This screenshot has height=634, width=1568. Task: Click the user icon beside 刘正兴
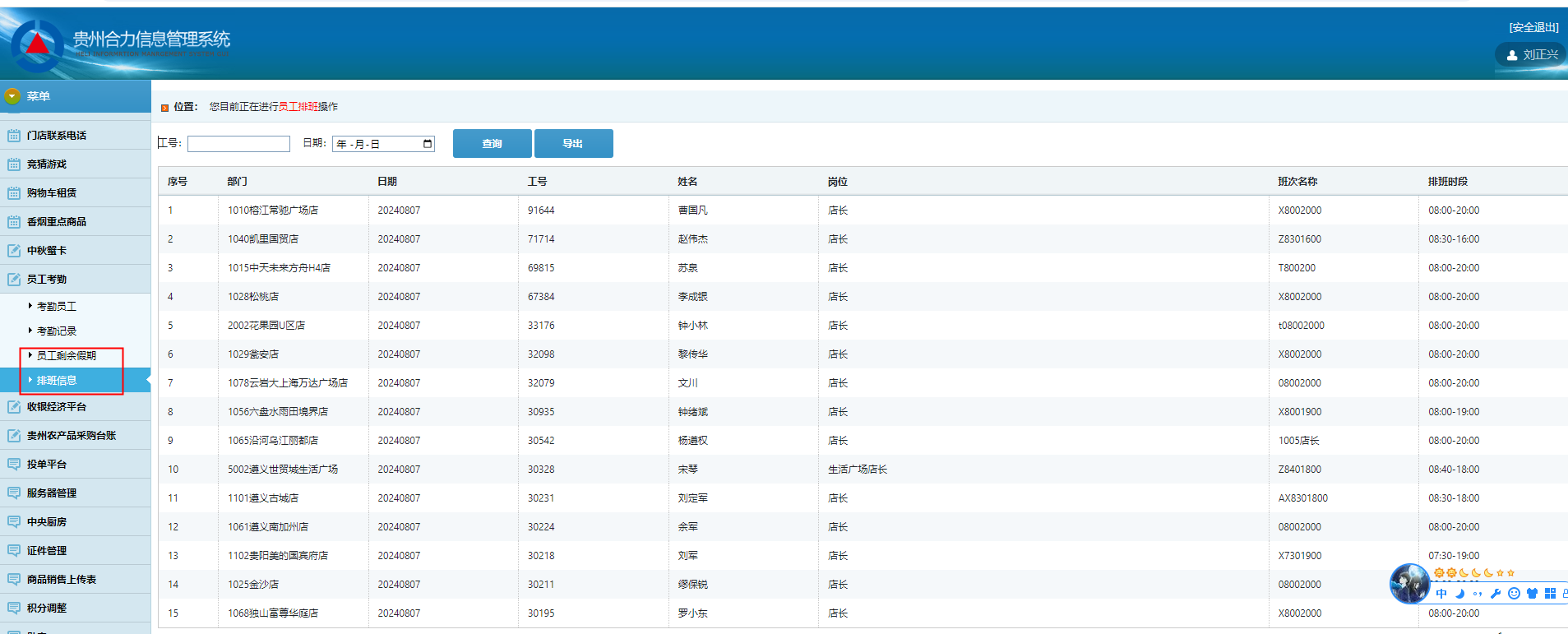pos(1511,55)
